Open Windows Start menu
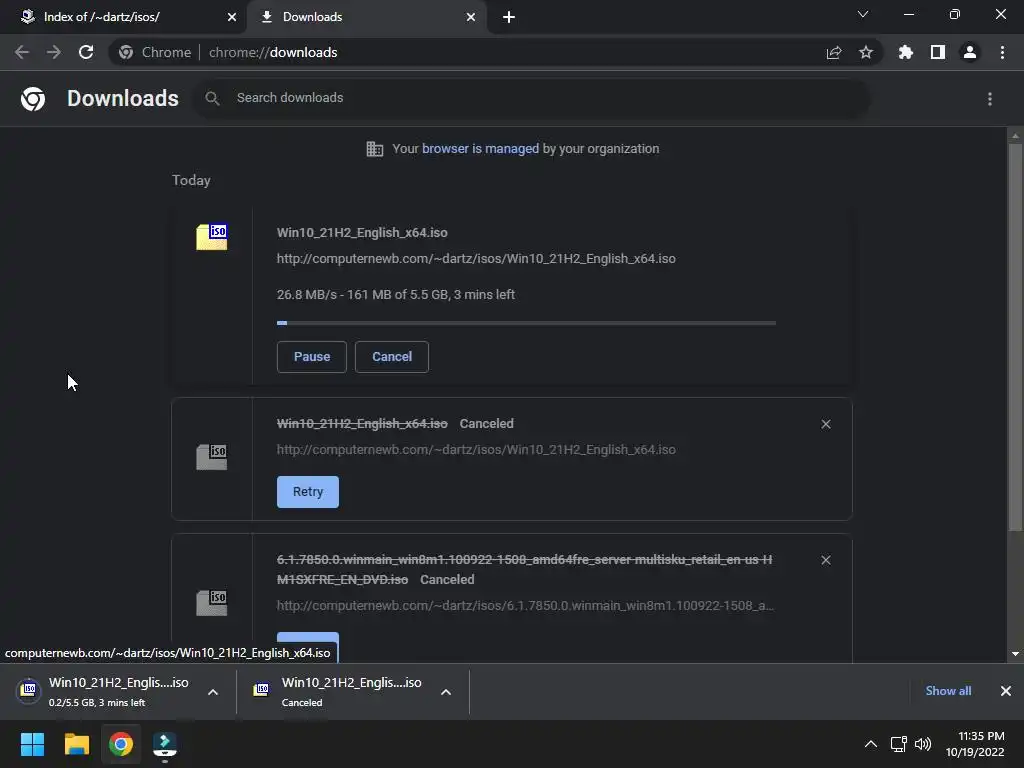The width and height of the screenshot is (1024, 768). (x=32, y=744)
